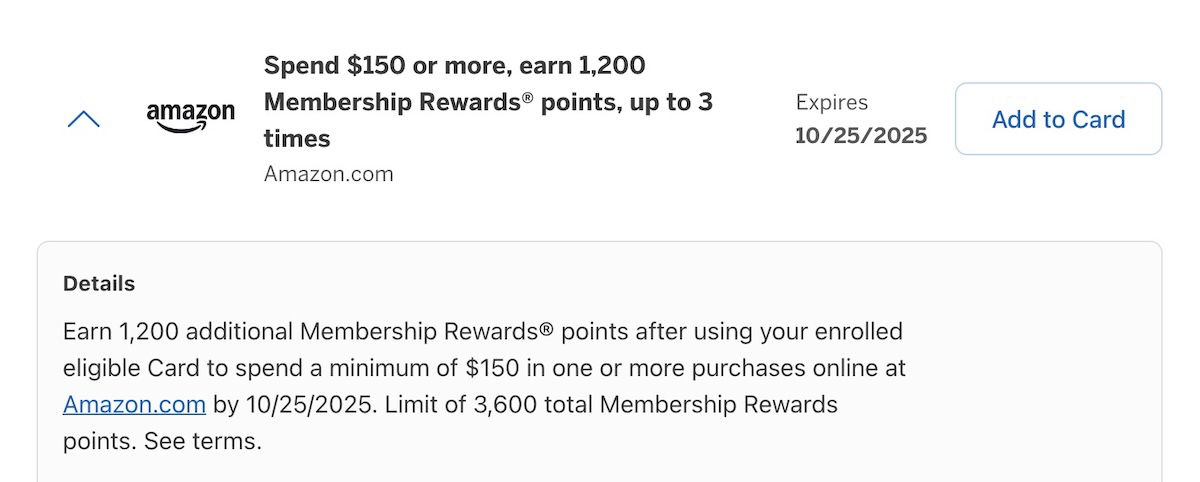Click the Details heading

[x=99, y=284]
